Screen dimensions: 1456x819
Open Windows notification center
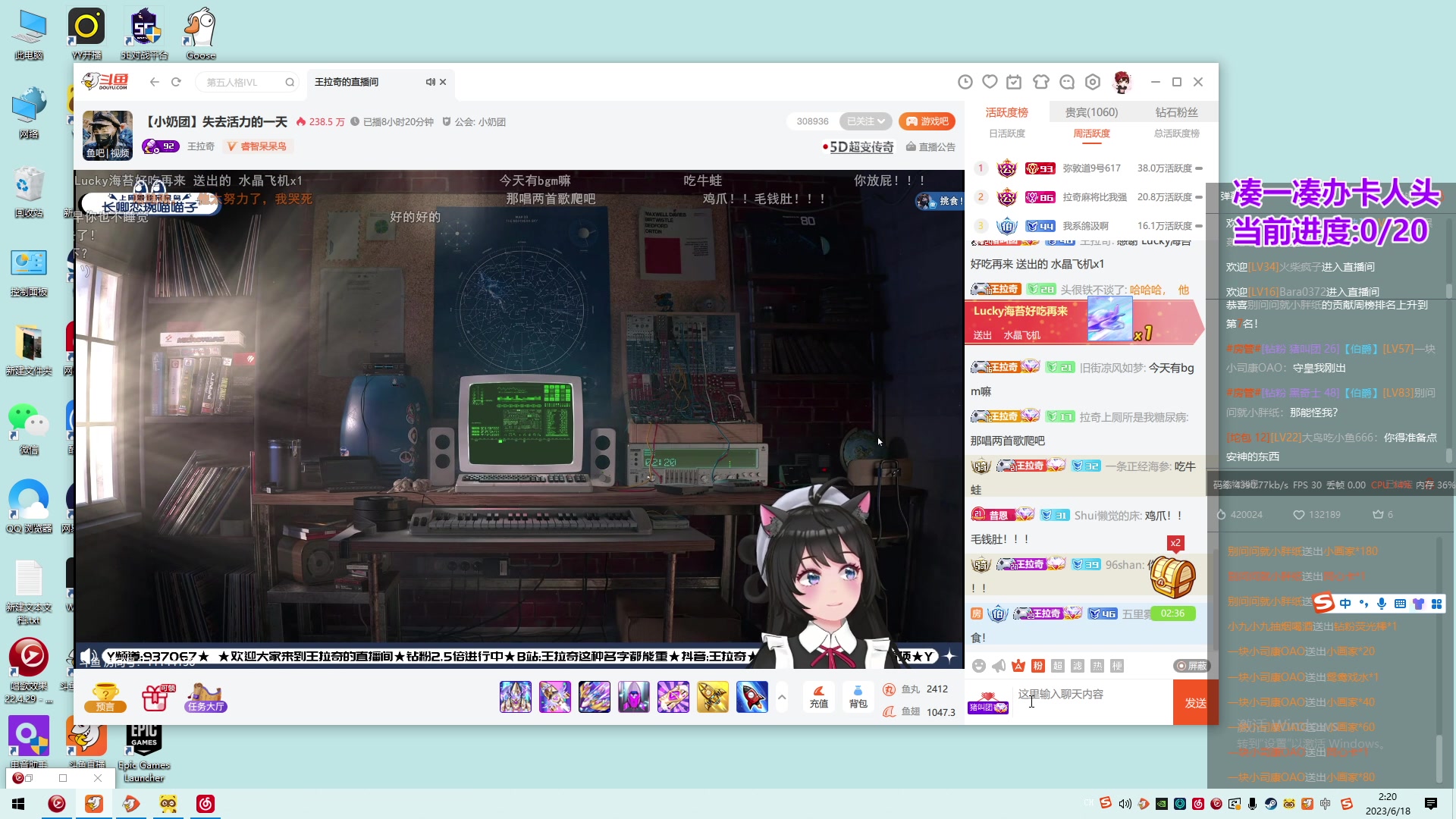[x=1431, y=804]
